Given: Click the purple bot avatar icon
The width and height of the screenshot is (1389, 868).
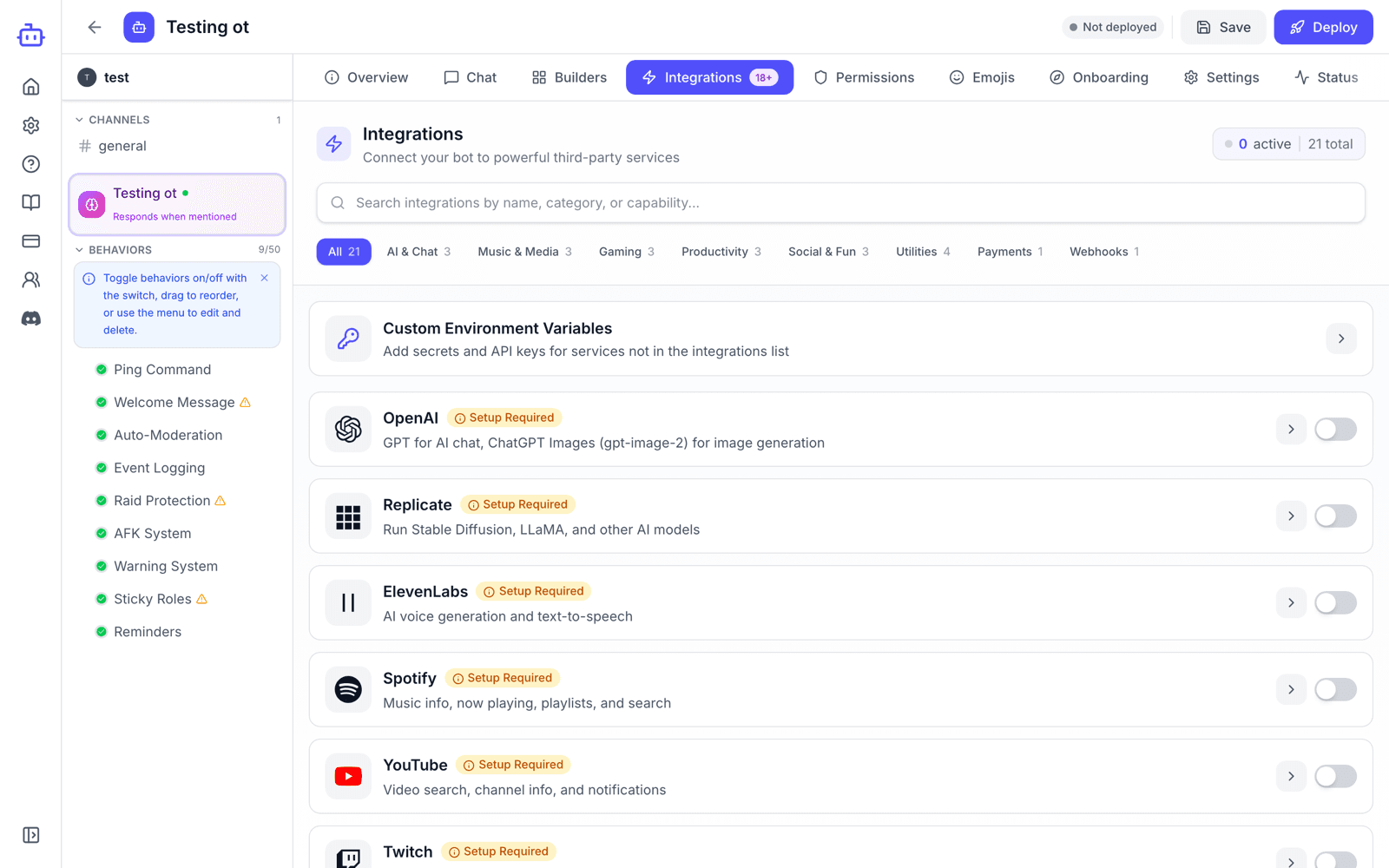Looking at the screenshot, I should tap(139, 27).
